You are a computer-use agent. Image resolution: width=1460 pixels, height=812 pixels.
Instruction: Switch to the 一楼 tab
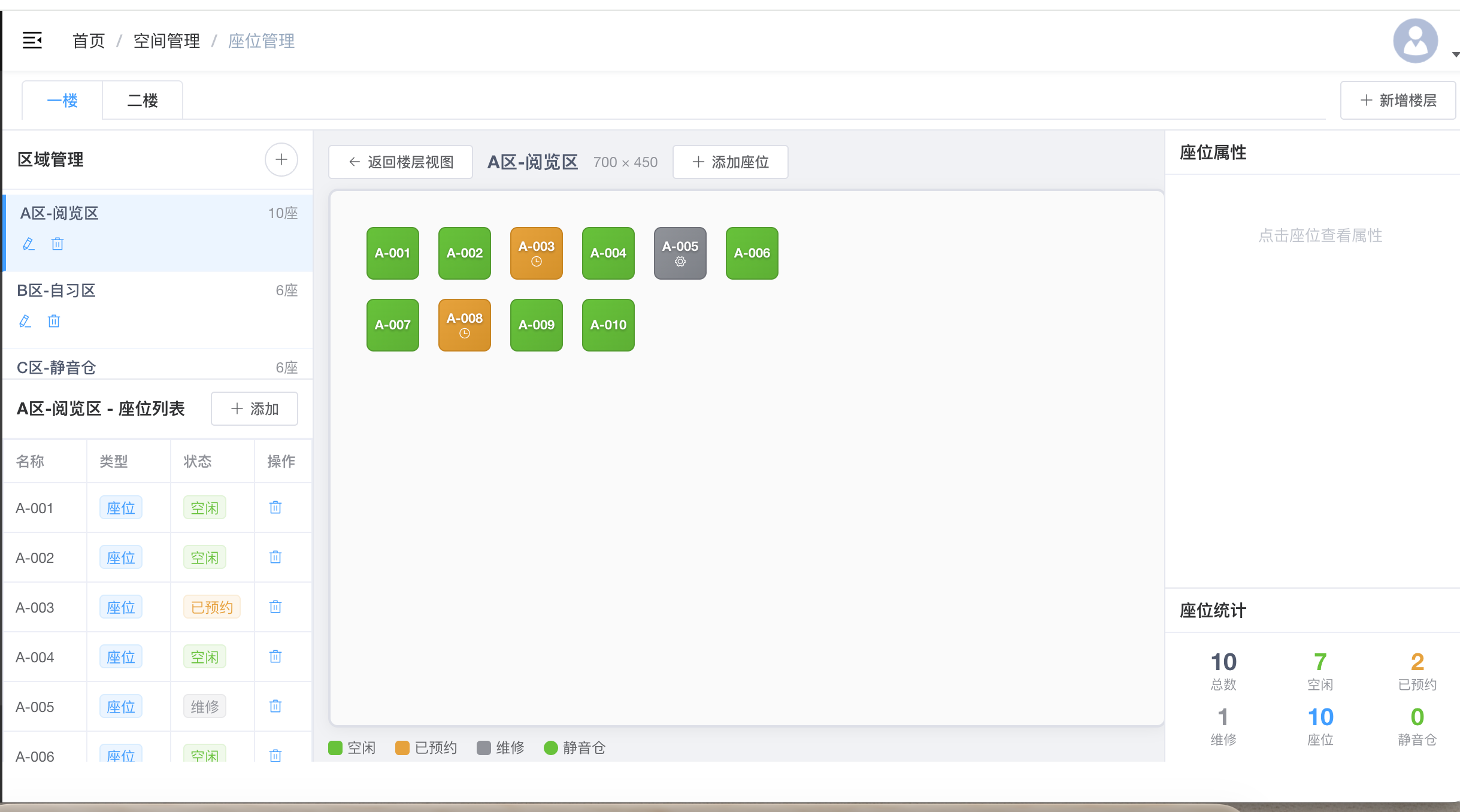(62, 101)
